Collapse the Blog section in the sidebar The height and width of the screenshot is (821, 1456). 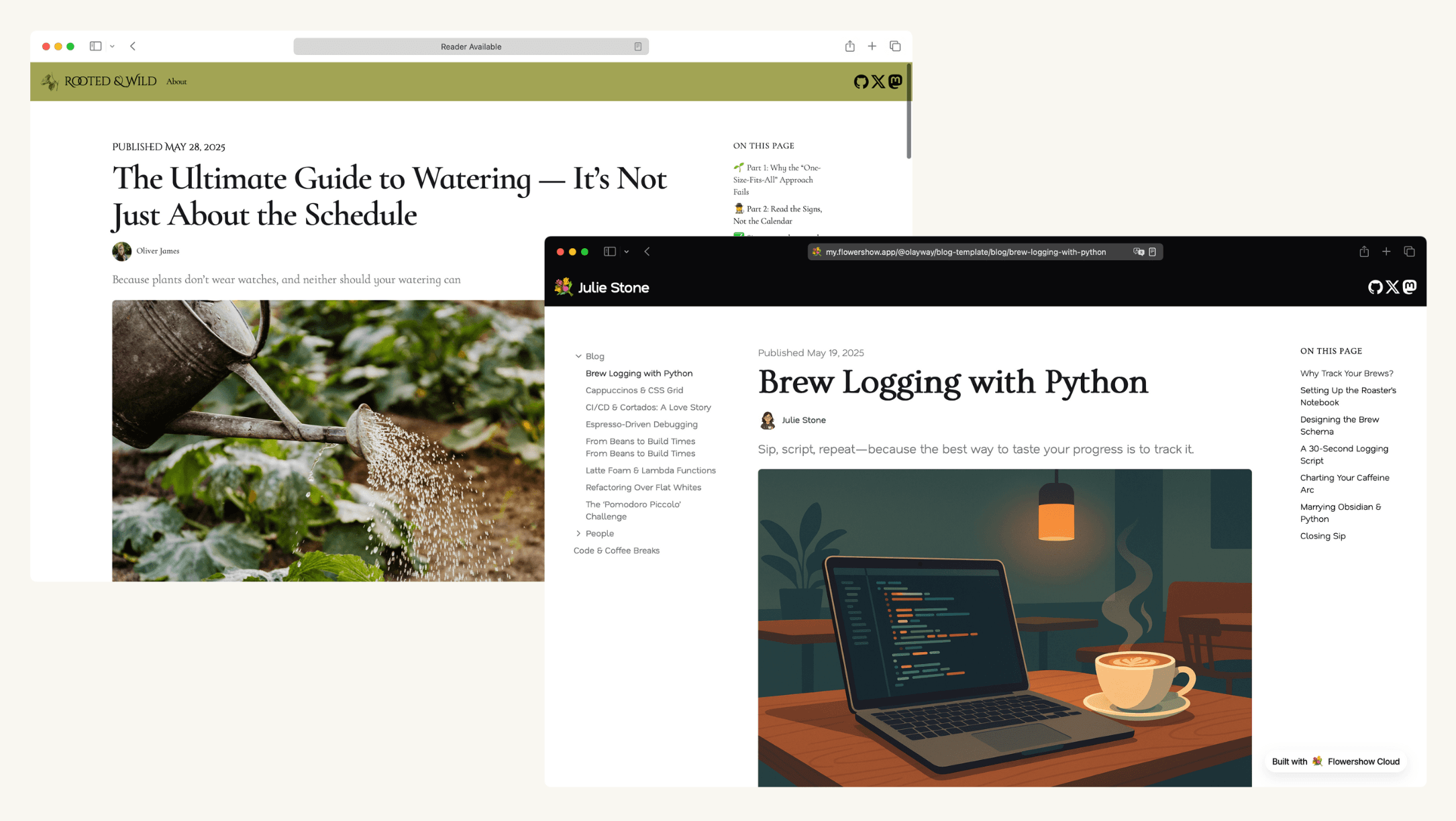pyautogui.click(x=578, y=356)
